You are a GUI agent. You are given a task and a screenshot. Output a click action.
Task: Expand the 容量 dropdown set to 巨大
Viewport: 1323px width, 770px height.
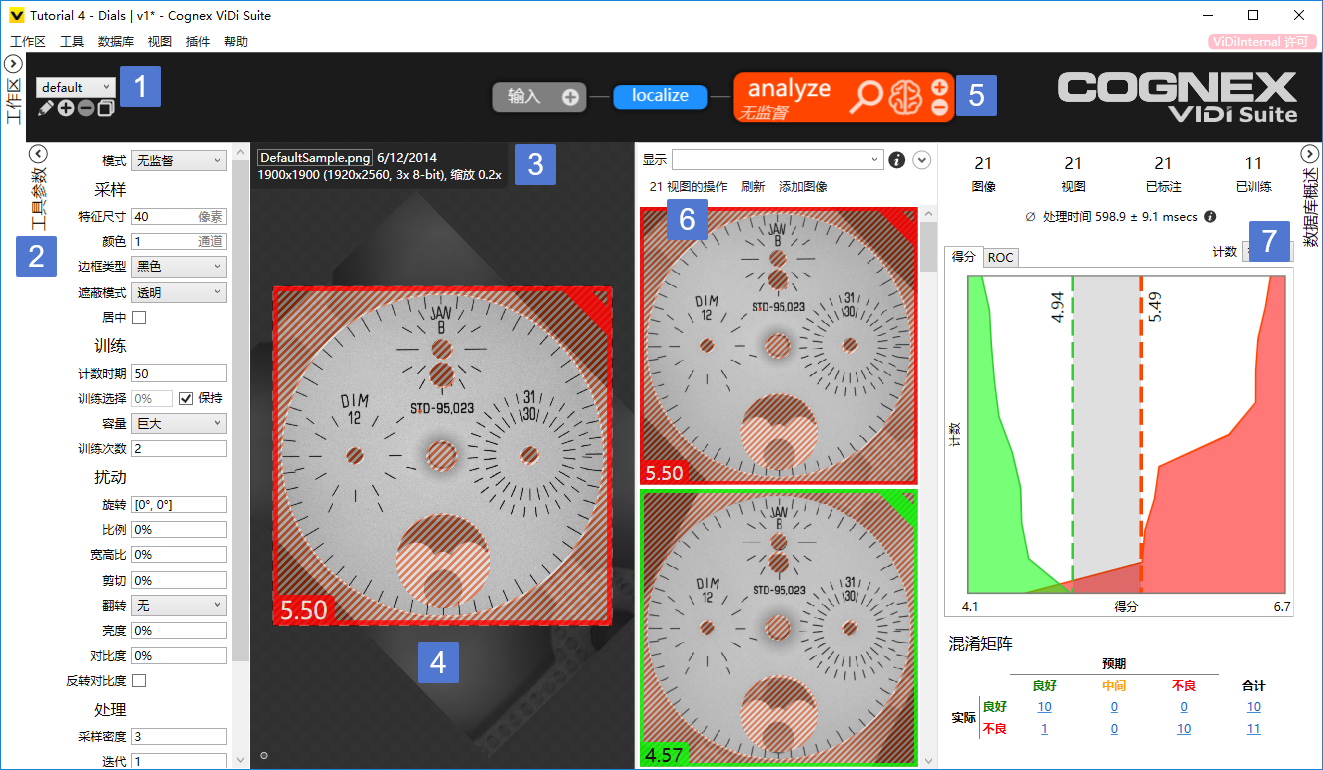click(179, 424)
